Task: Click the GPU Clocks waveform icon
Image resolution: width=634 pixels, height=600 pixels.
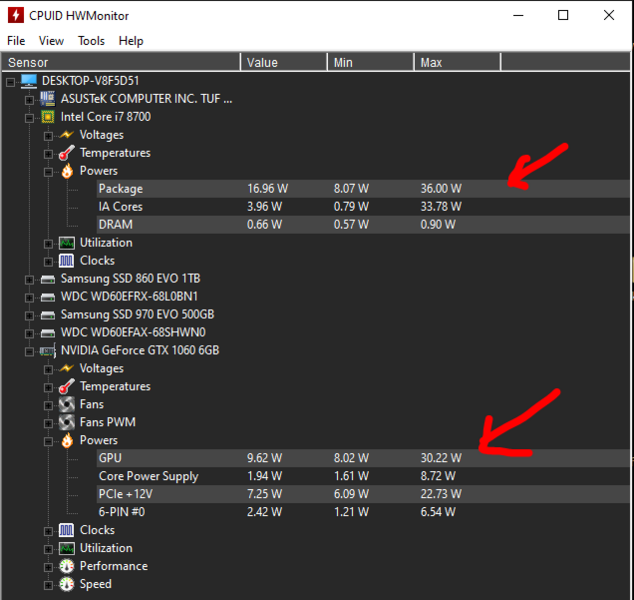Action: (x=66, y=530)
